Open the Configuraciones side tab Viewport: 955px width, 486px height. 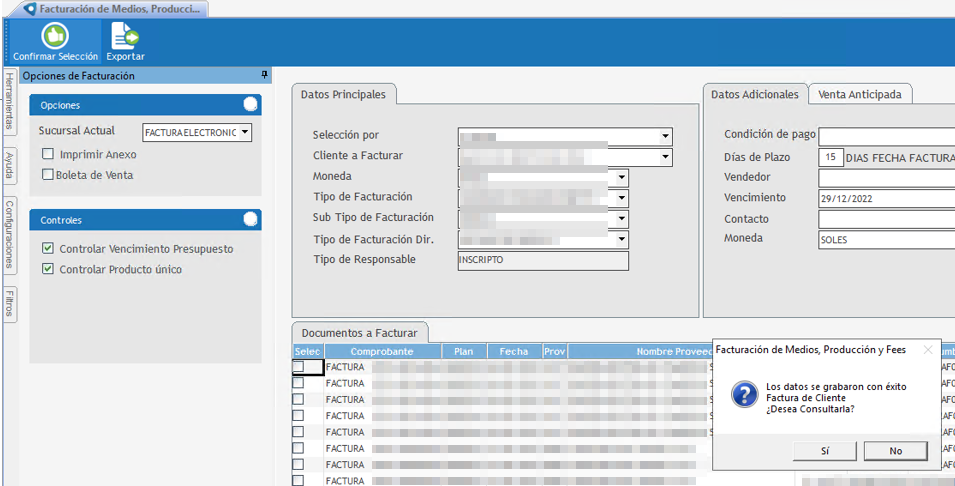point(10,234)
